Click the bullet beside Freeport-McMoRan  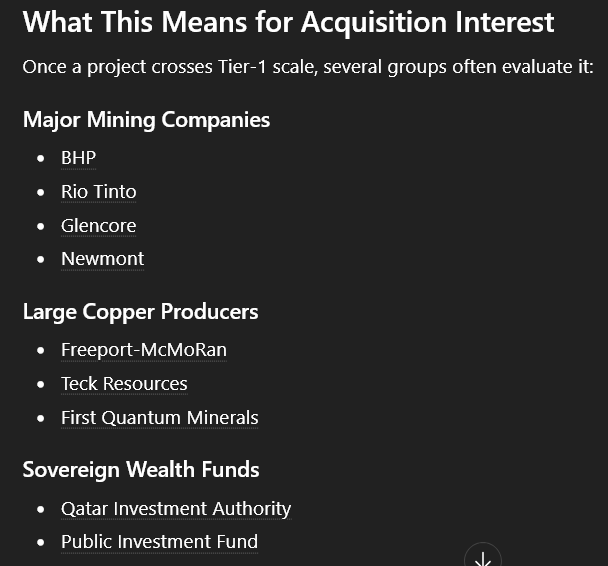[x=41, y=350]
